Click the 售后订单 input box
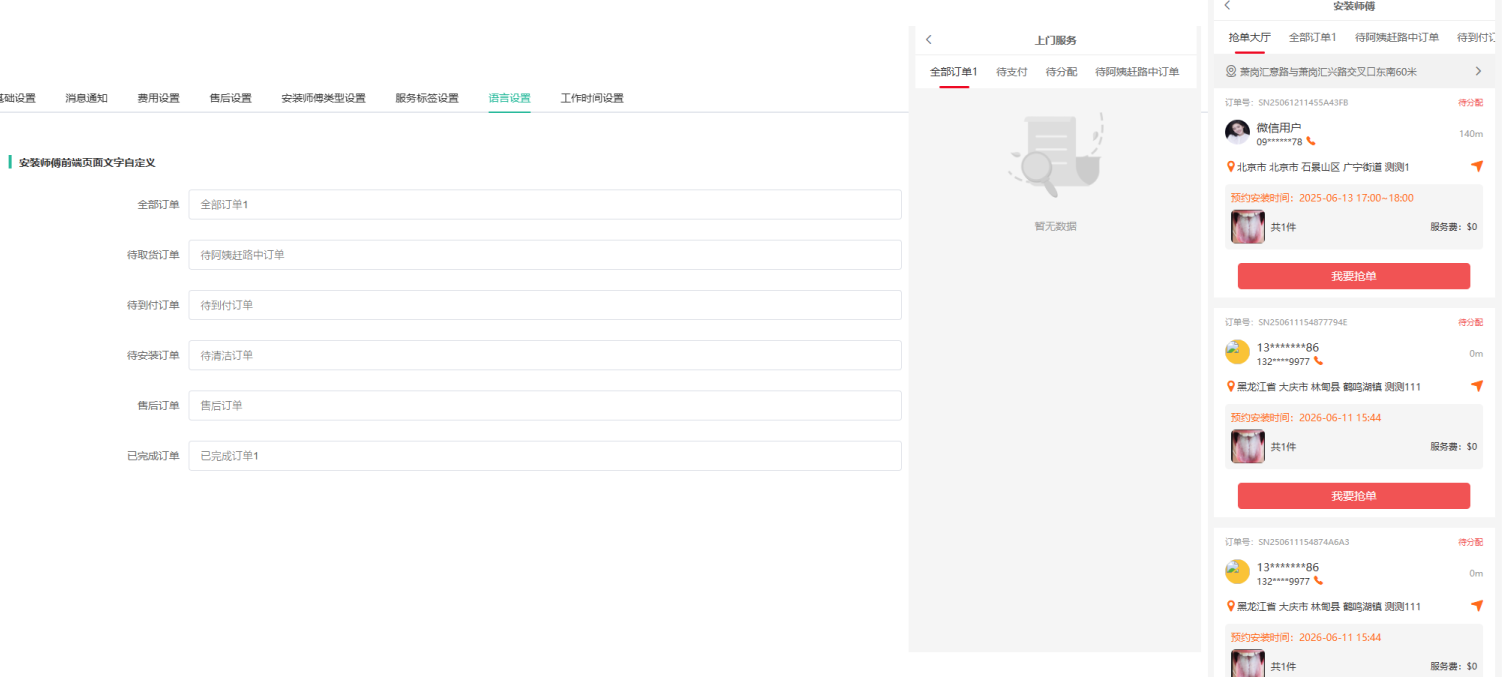The height and width of the screenshot is (677, 1503). (x=545, y=406)
